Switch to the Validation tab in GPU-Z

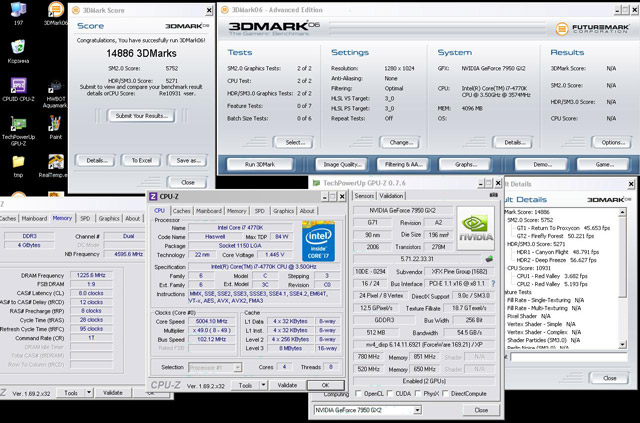(x=393, y=196)
